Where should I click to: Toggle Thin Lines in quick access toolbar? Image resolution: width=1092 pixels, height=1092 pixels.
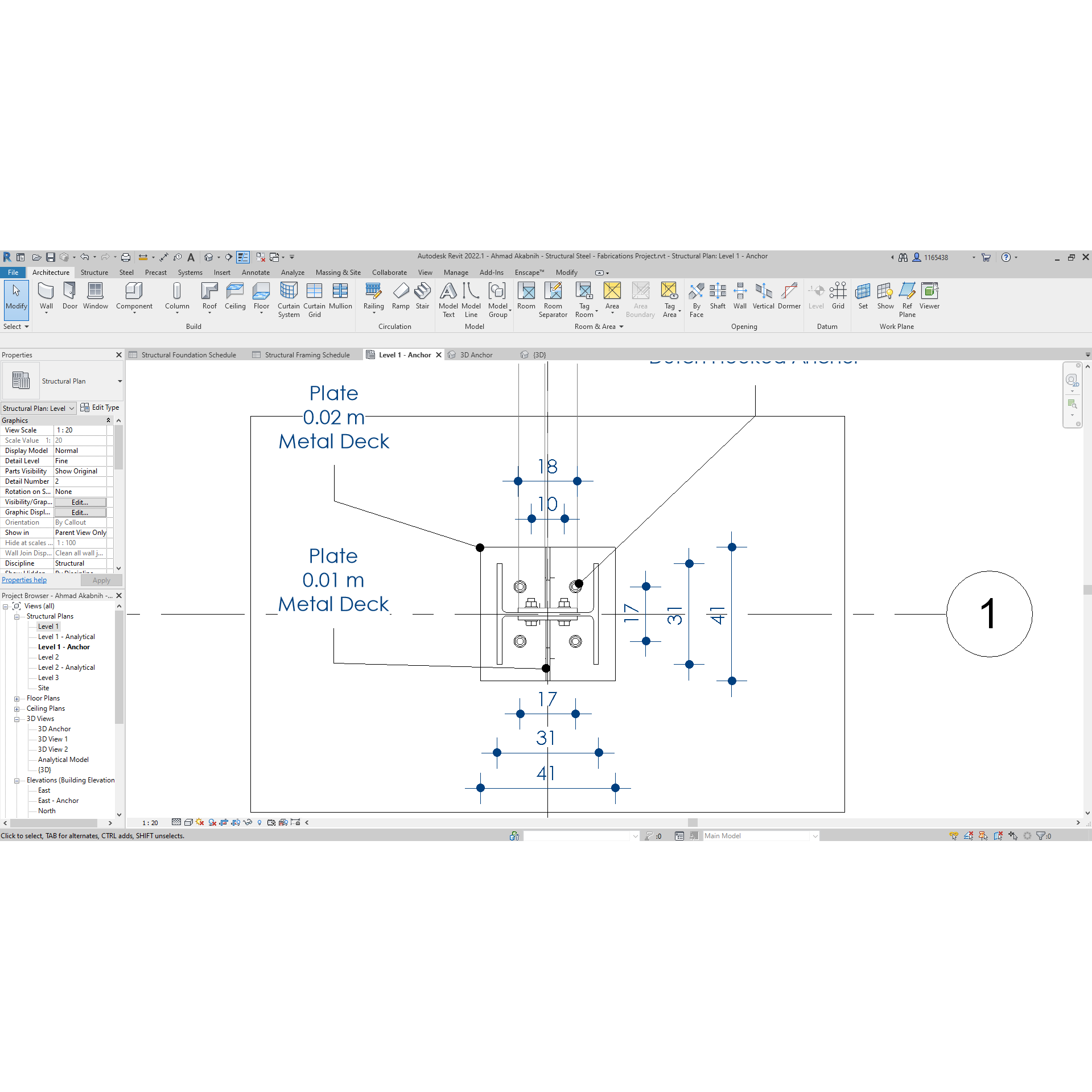243,257
